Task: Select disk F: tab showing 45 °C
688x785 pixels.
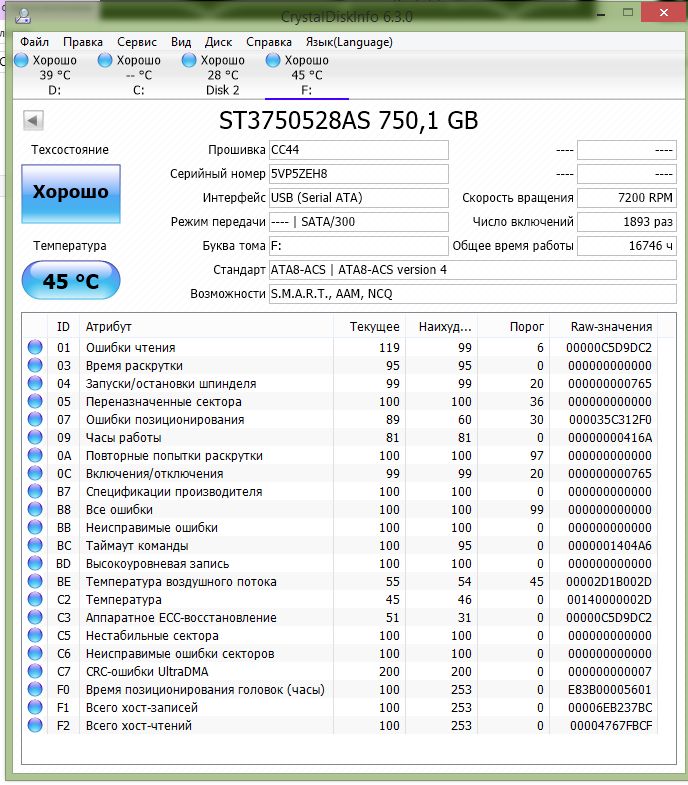Action: 307,75
